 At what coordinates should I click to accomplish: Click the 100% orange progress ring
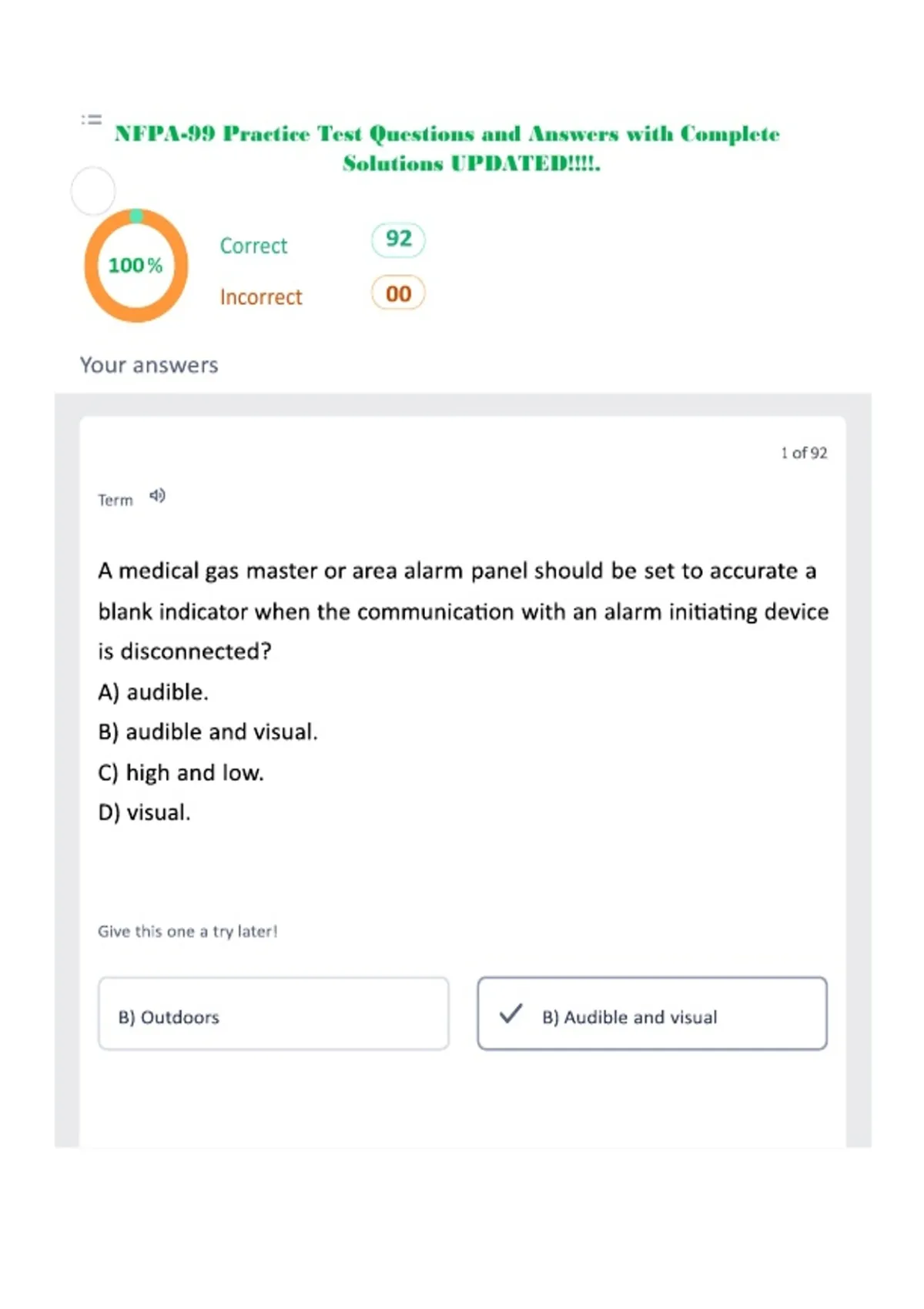(x=136, y=266)
